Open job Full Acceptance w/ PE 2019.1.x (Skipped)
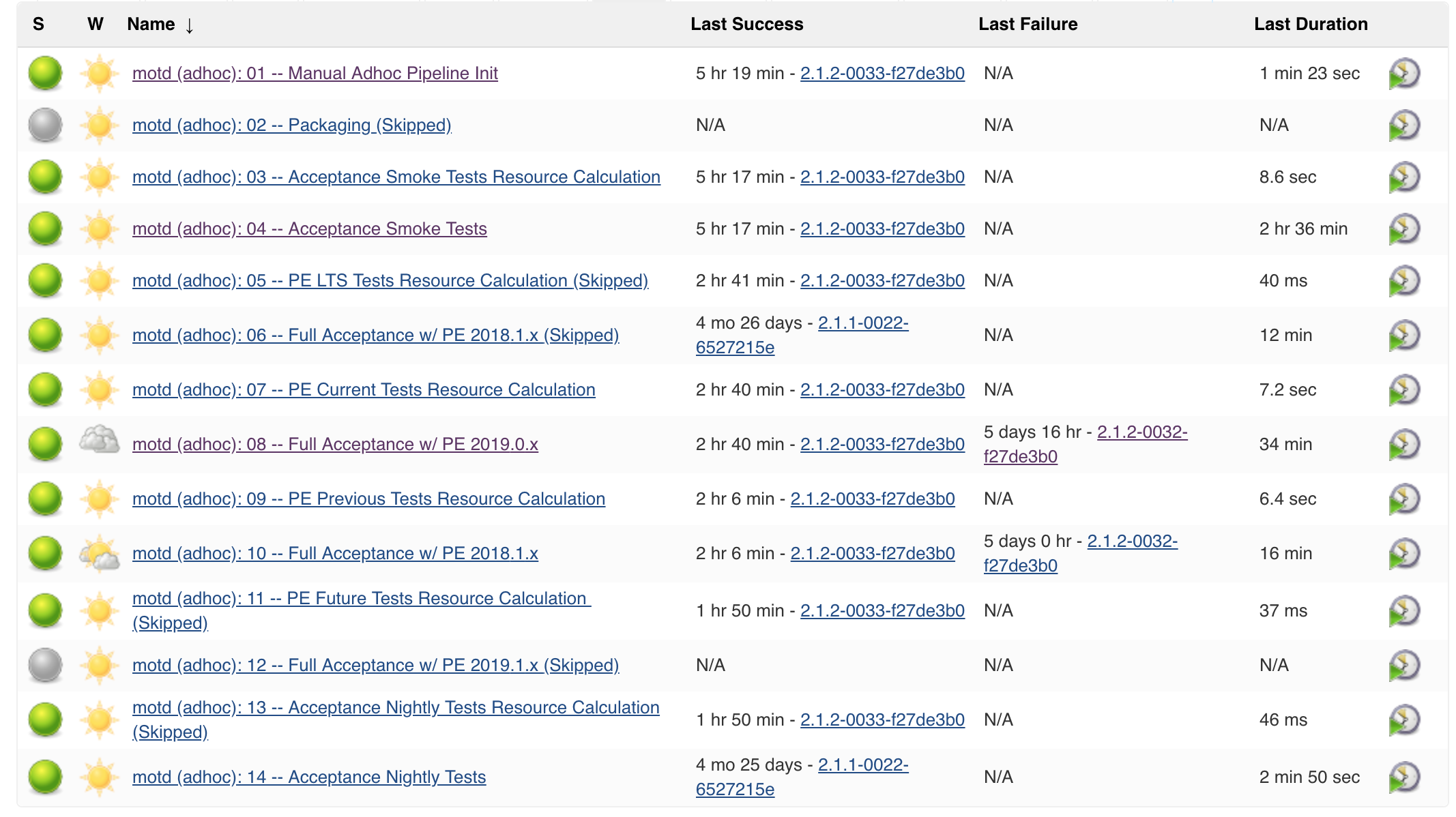Viewport: 1456px width, 817px height. click(x=377, y=664)
